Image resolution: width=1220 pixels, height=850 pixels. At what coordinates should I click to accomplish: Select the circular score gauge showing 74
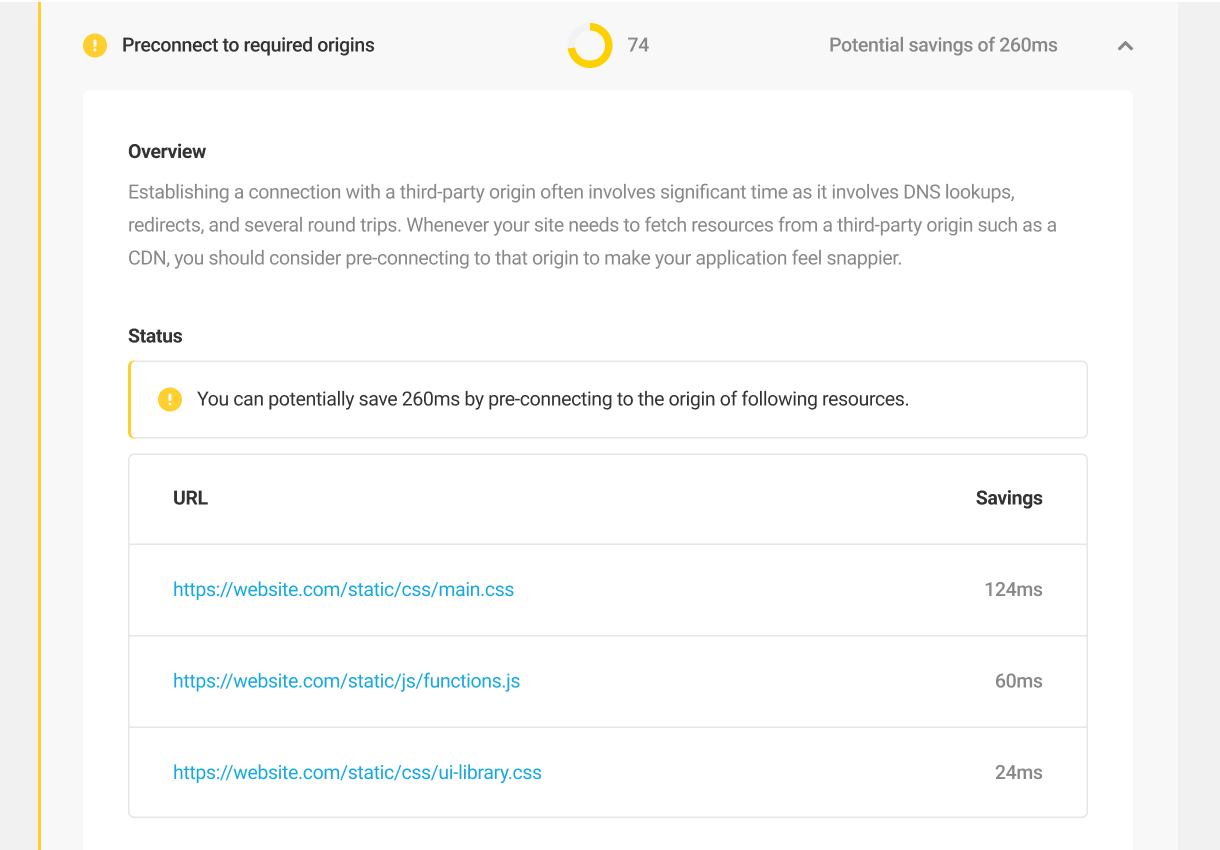589,45
